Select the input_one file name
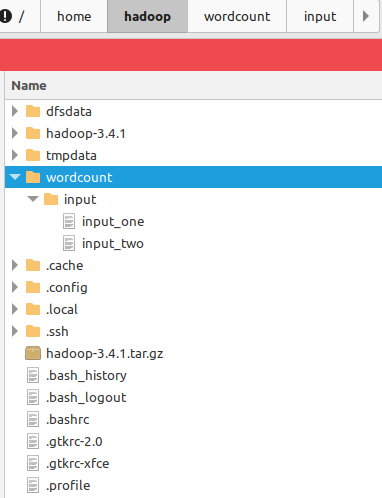 point(113,222)
